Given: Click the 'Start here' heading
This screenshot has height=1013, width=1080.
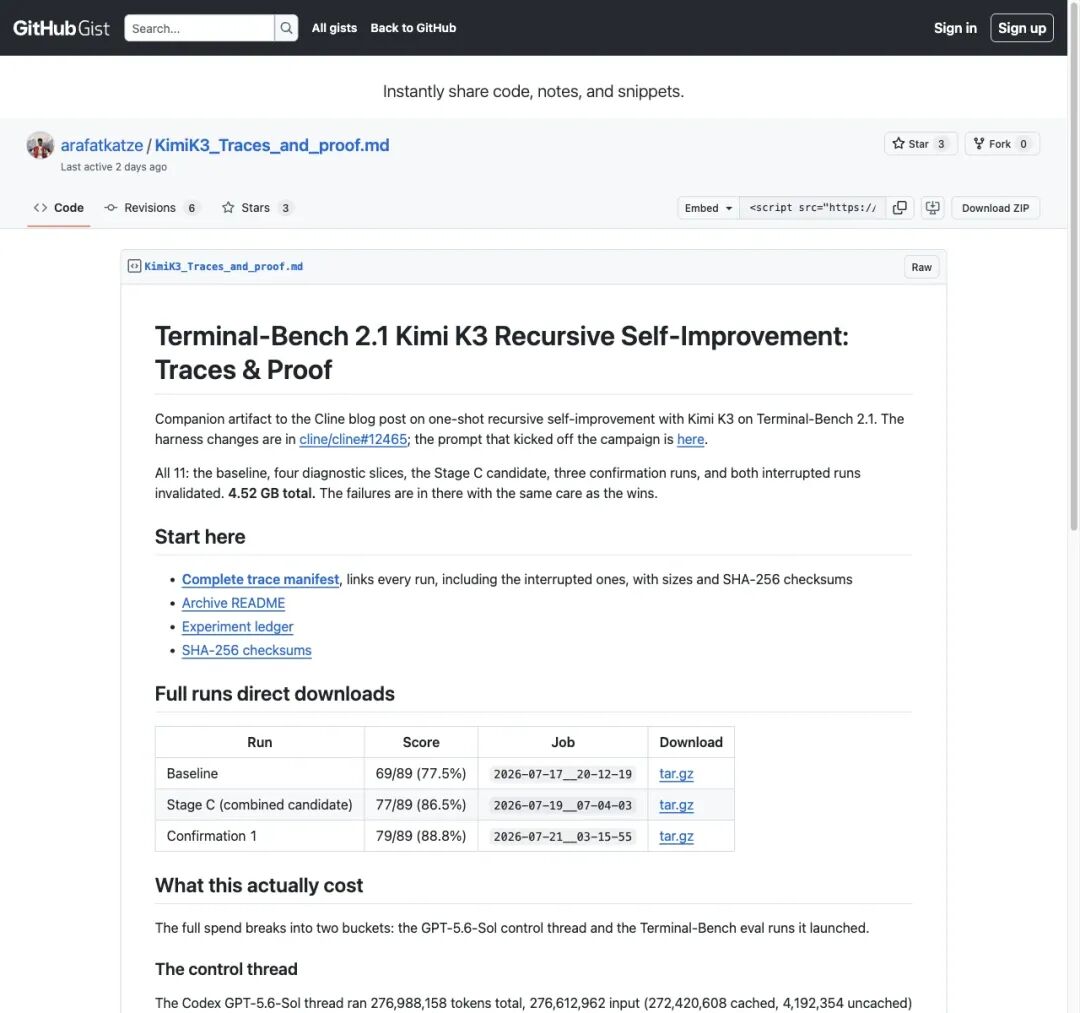Looking at the screenshot, I should point(200,537).
